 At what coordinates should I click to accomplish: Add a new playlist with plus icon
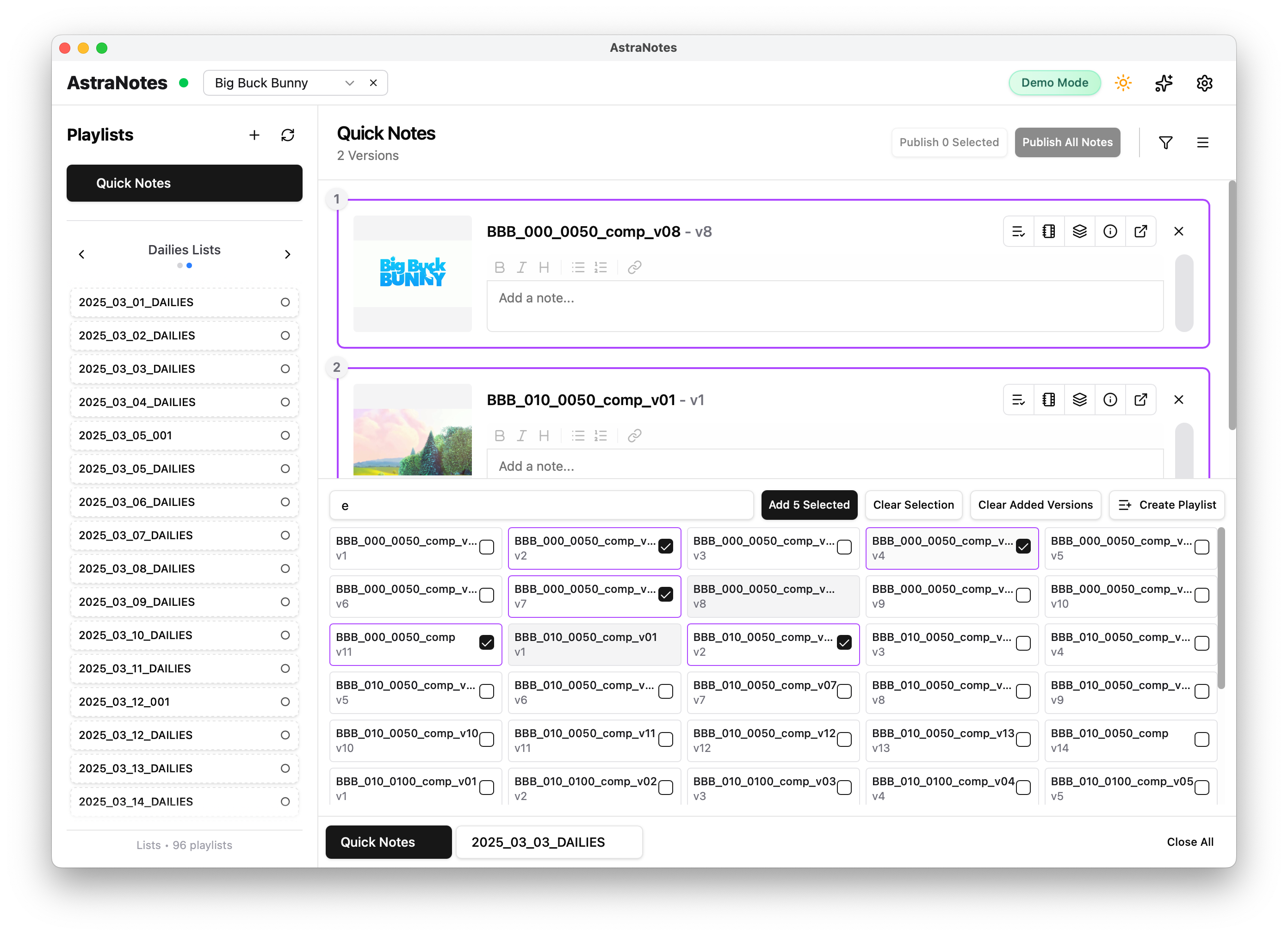pos(254,135)
